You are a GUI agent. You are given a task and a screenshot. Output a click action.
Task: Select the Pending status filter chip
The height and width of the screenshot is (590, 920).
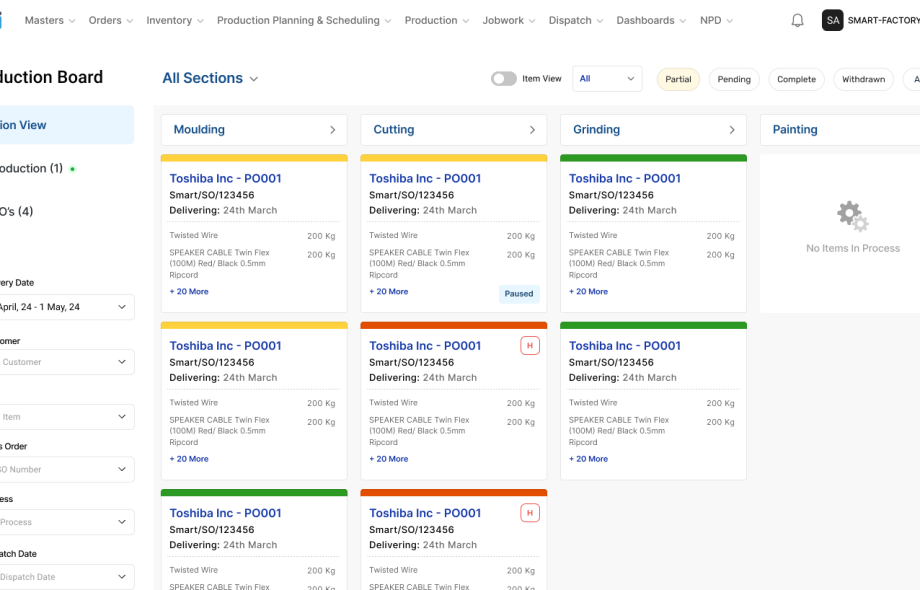[734, 79]
